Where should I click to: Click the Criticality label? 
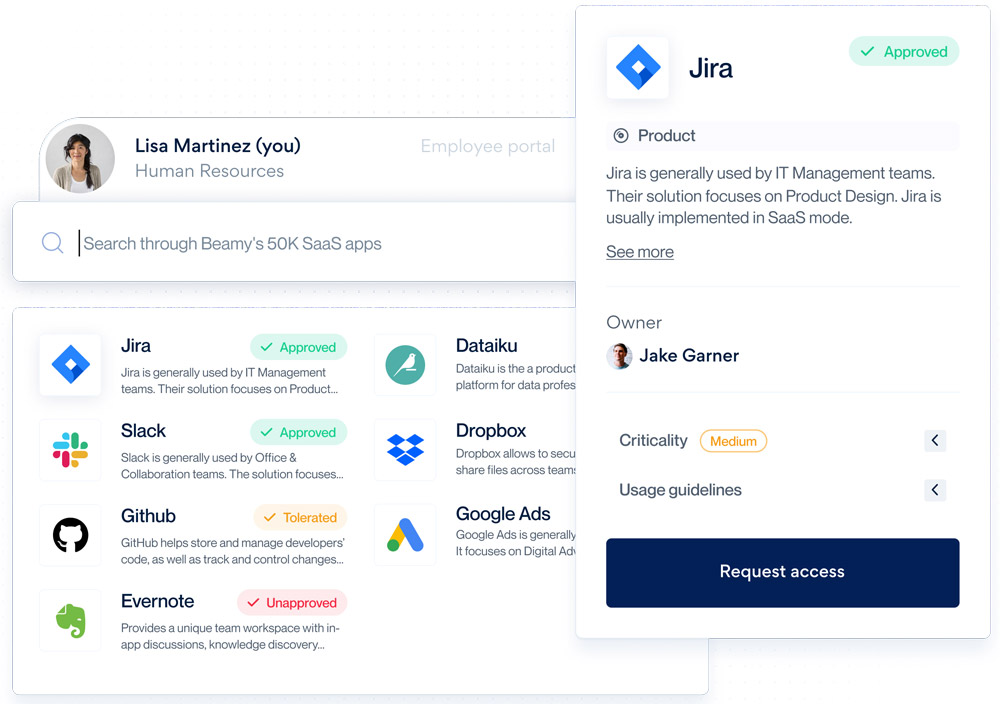click(653, 441)
